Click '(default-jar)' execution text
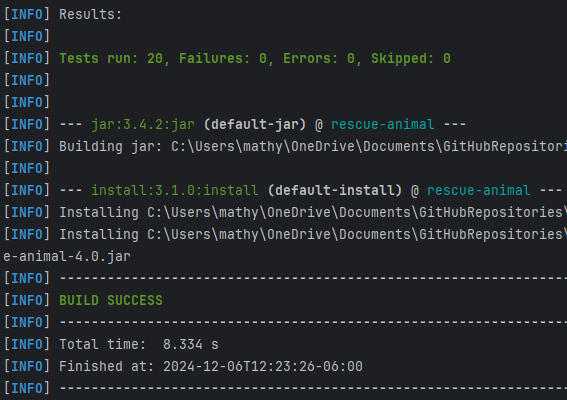The image size is (567, 400). (255, 124)
